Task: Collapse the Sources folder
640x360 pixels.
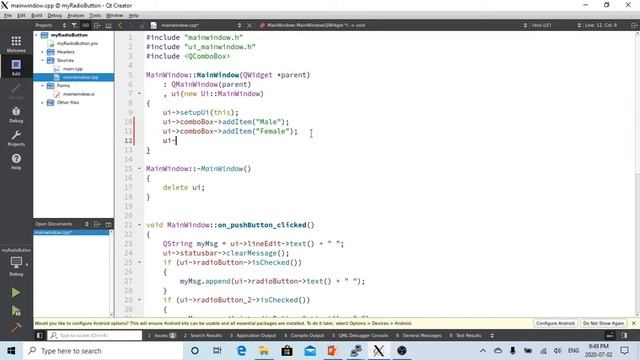Action: (x=42, y=60)
